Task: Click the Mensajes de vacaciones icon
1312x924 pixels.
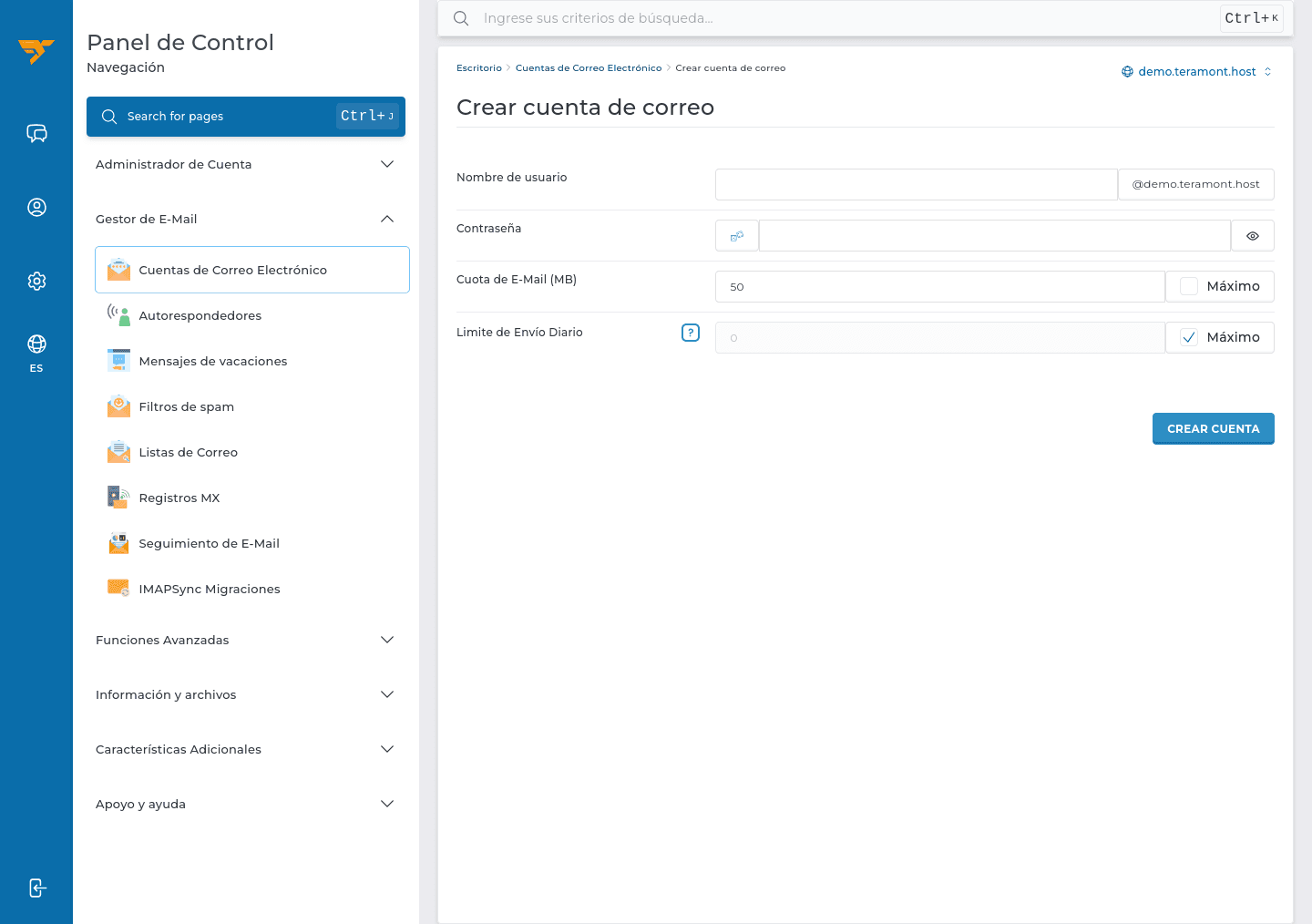Action: (x=118, y=361)
